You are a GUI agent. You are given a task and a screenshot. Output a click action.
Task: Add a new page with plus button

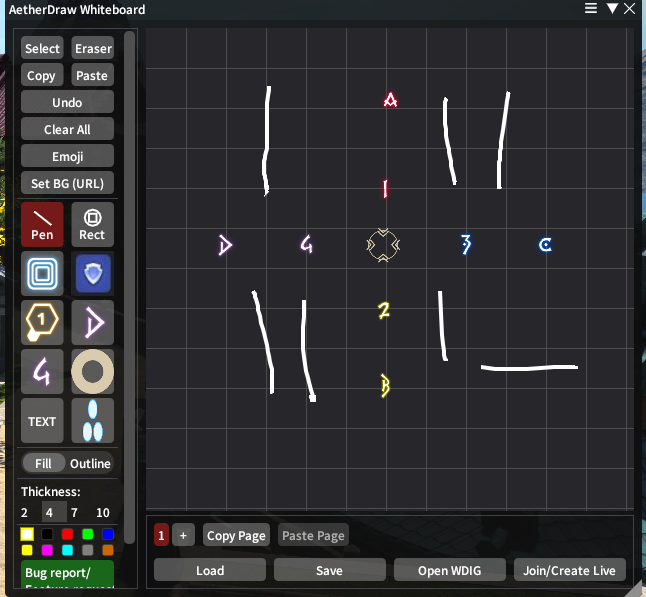183,535
